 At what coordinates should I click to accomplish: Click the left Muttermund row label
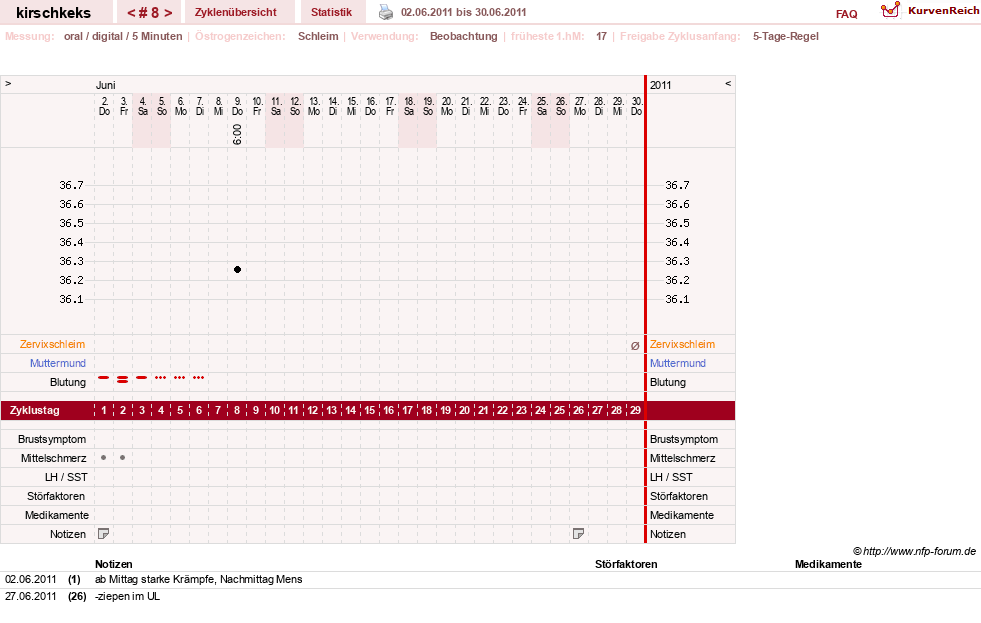(x=58, y=363)
